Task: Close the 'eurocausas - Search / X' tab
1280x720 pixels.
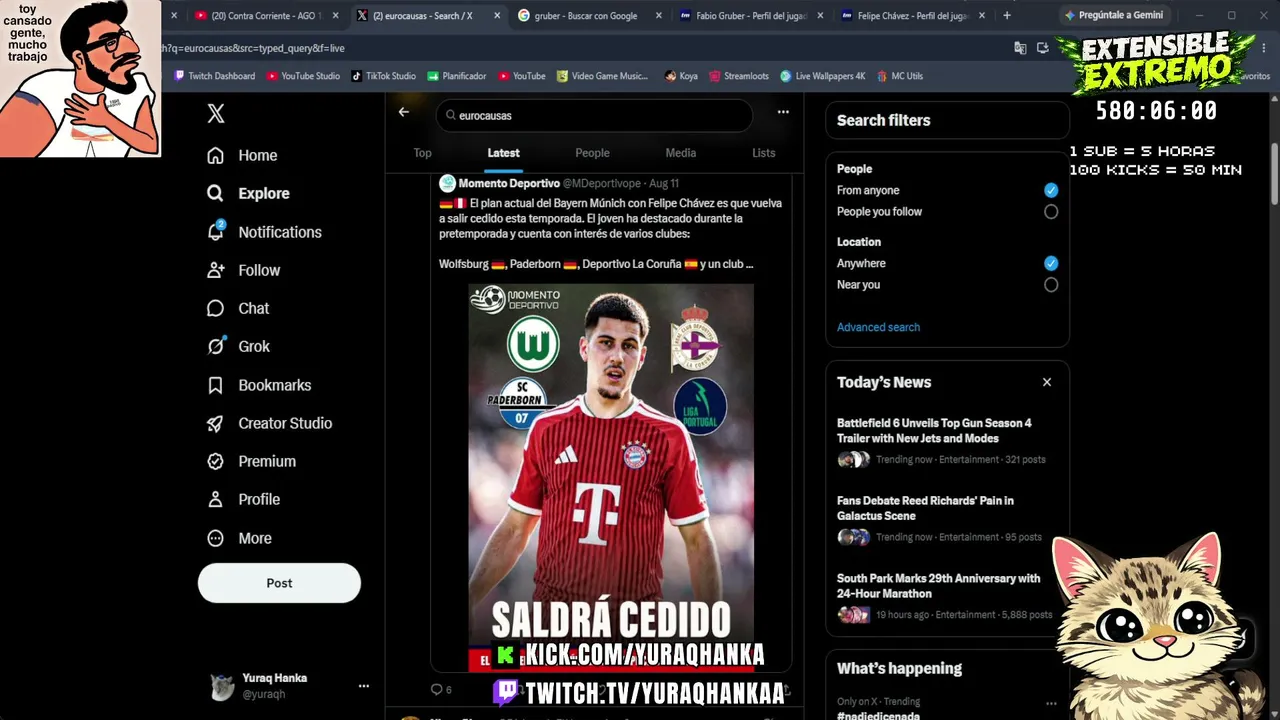Action: 497,16
